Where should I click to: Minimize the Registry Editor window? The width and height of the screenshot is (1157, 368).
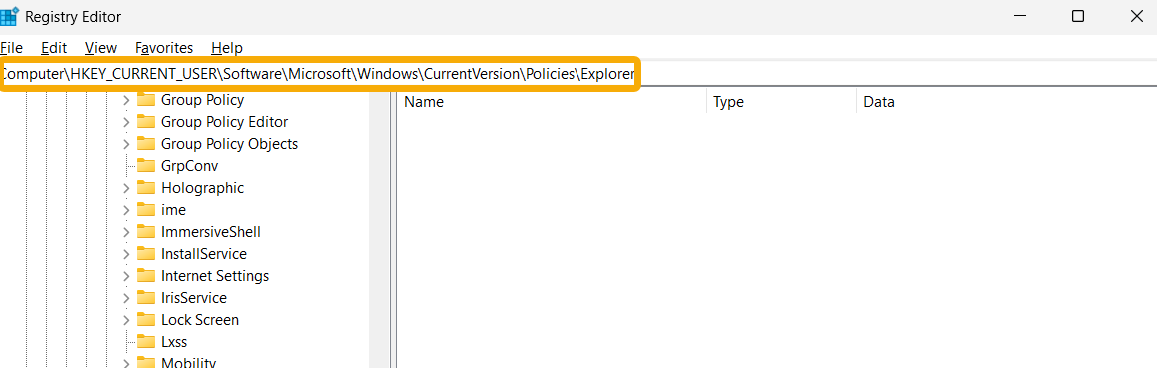(x=1020, y=16)
